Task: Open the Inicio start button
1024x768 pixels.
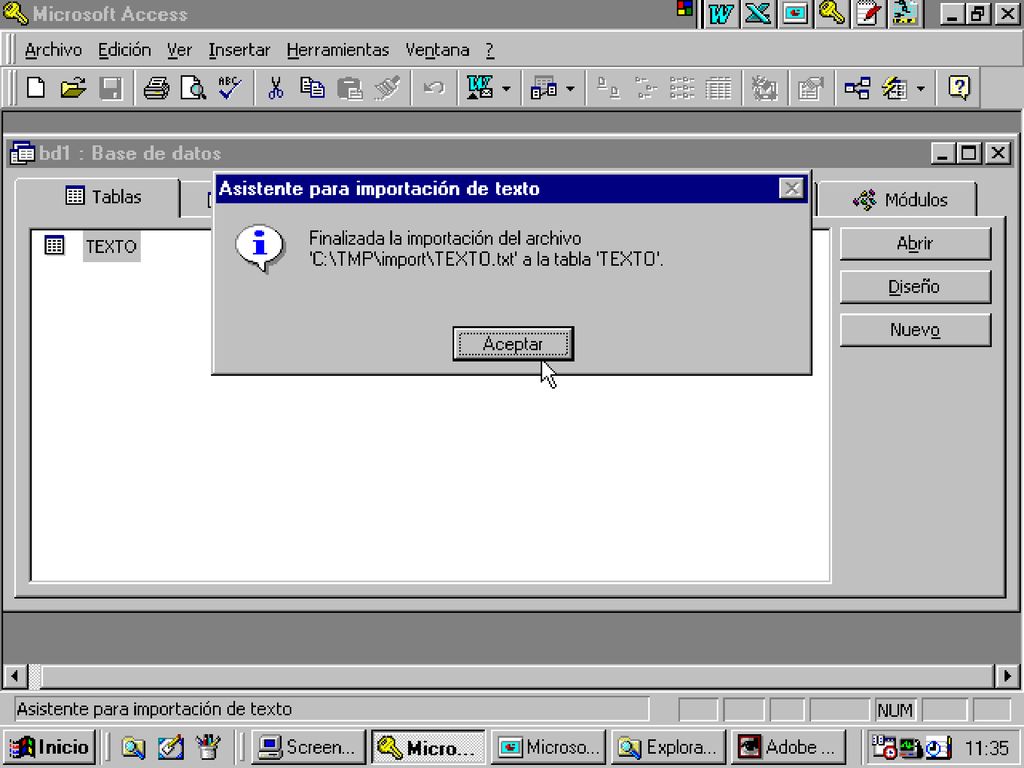Action: click(x=50, y=747)
